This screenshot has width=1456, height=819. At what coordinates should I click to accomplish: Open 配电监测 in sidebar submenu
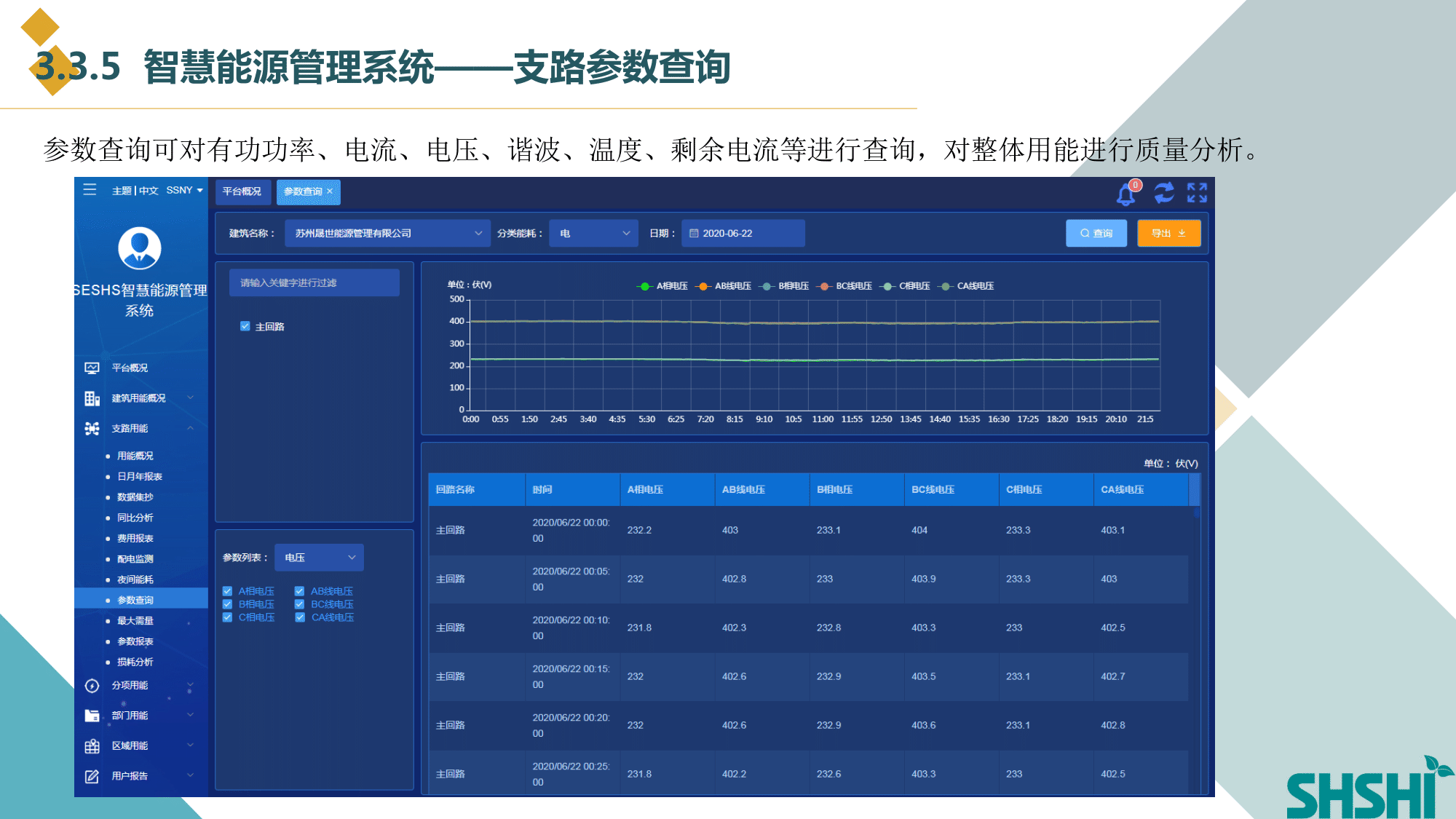pos(135,560)
